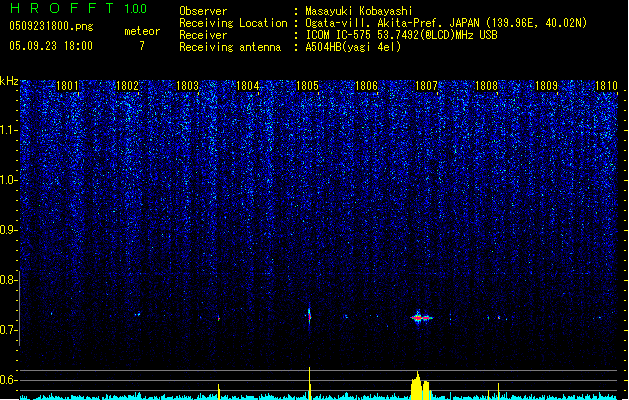629x400 pixels.
Task: Click the yellow power spike near 1808
Action: (499, 392)
